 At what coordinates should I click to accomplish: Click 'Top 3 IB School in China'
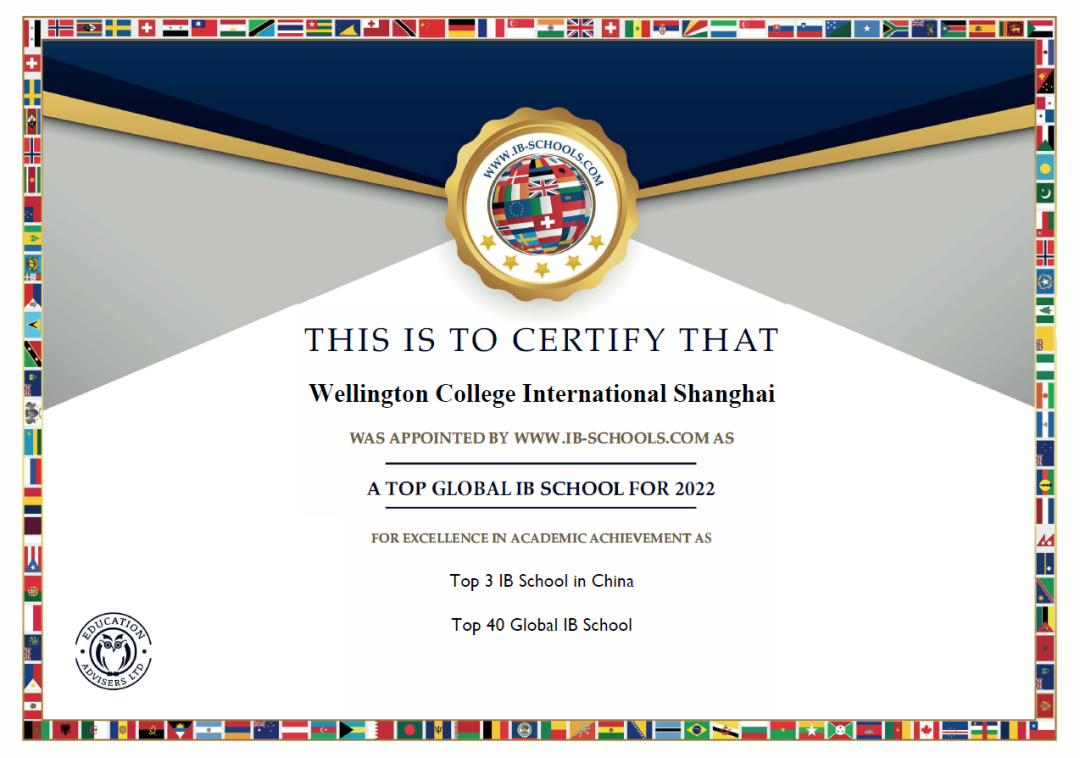(x=541, y=581)
